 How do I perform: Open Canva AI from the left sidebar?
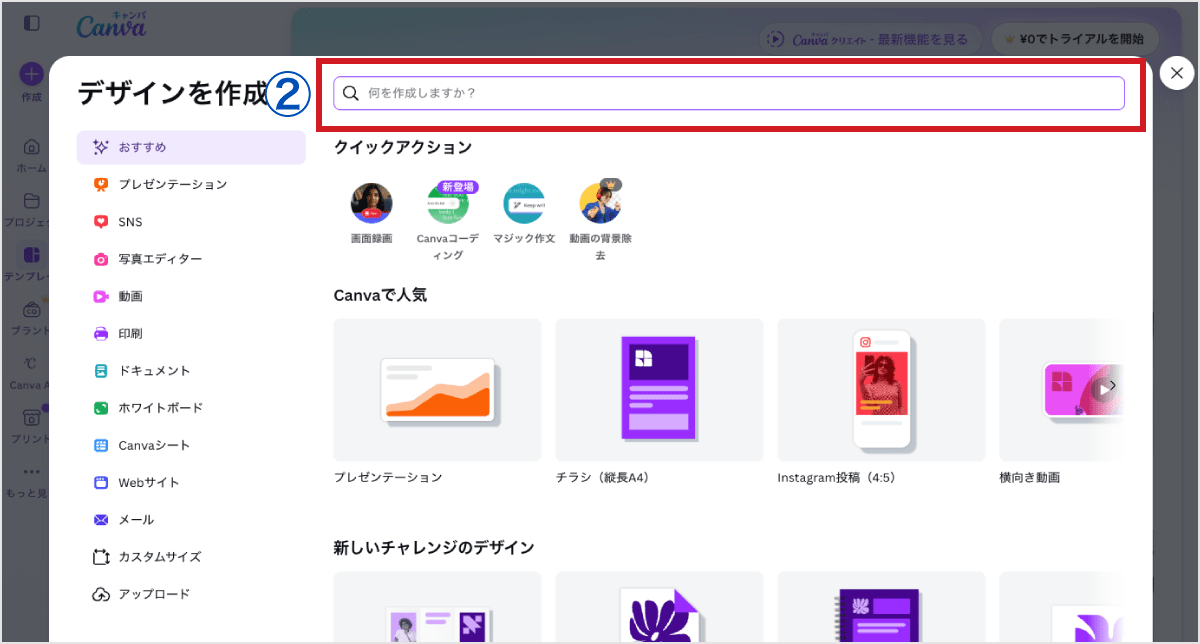click(x=30, y=367)
